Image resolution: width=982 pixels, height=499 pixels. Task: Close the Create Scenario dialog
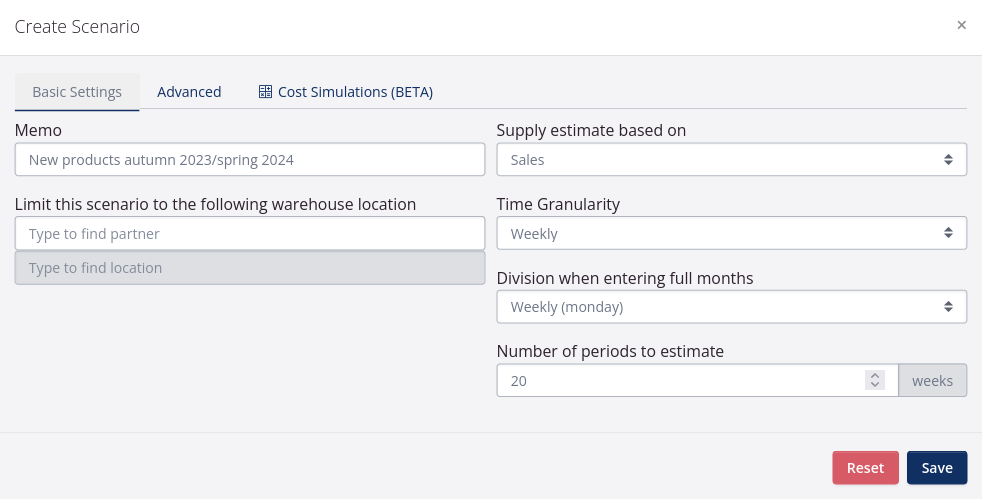[x=961, y=25]
